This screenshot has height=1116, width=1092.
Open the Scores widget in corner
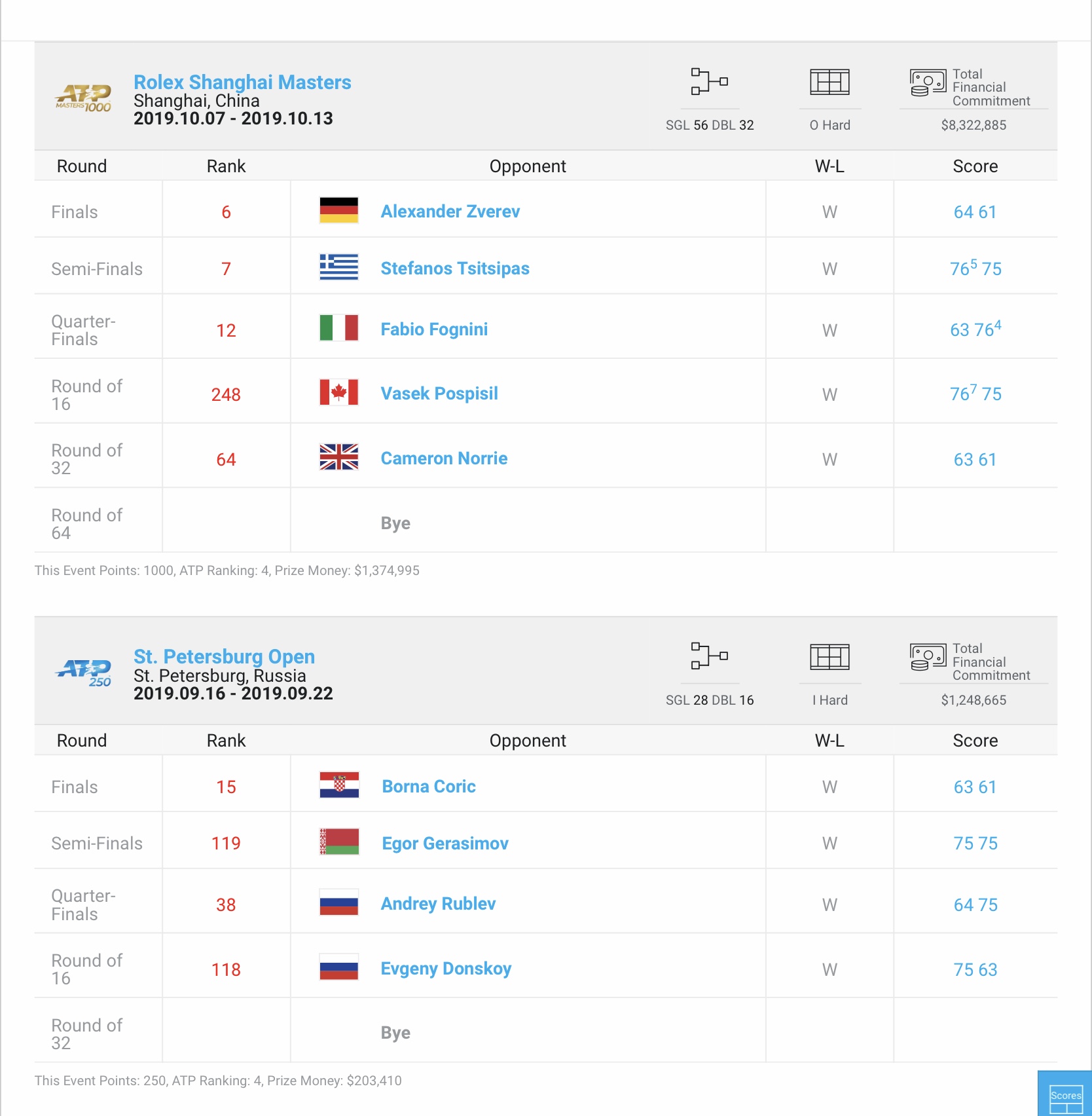point(1065,1094)
